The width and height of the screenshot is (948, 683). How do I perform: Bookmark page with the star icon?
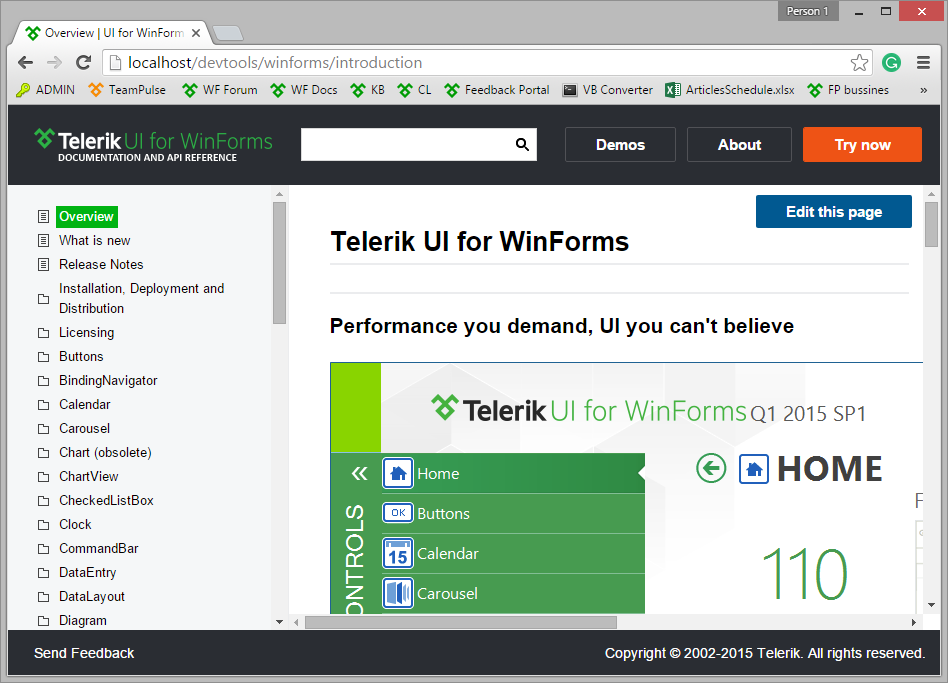coord(859,63)
